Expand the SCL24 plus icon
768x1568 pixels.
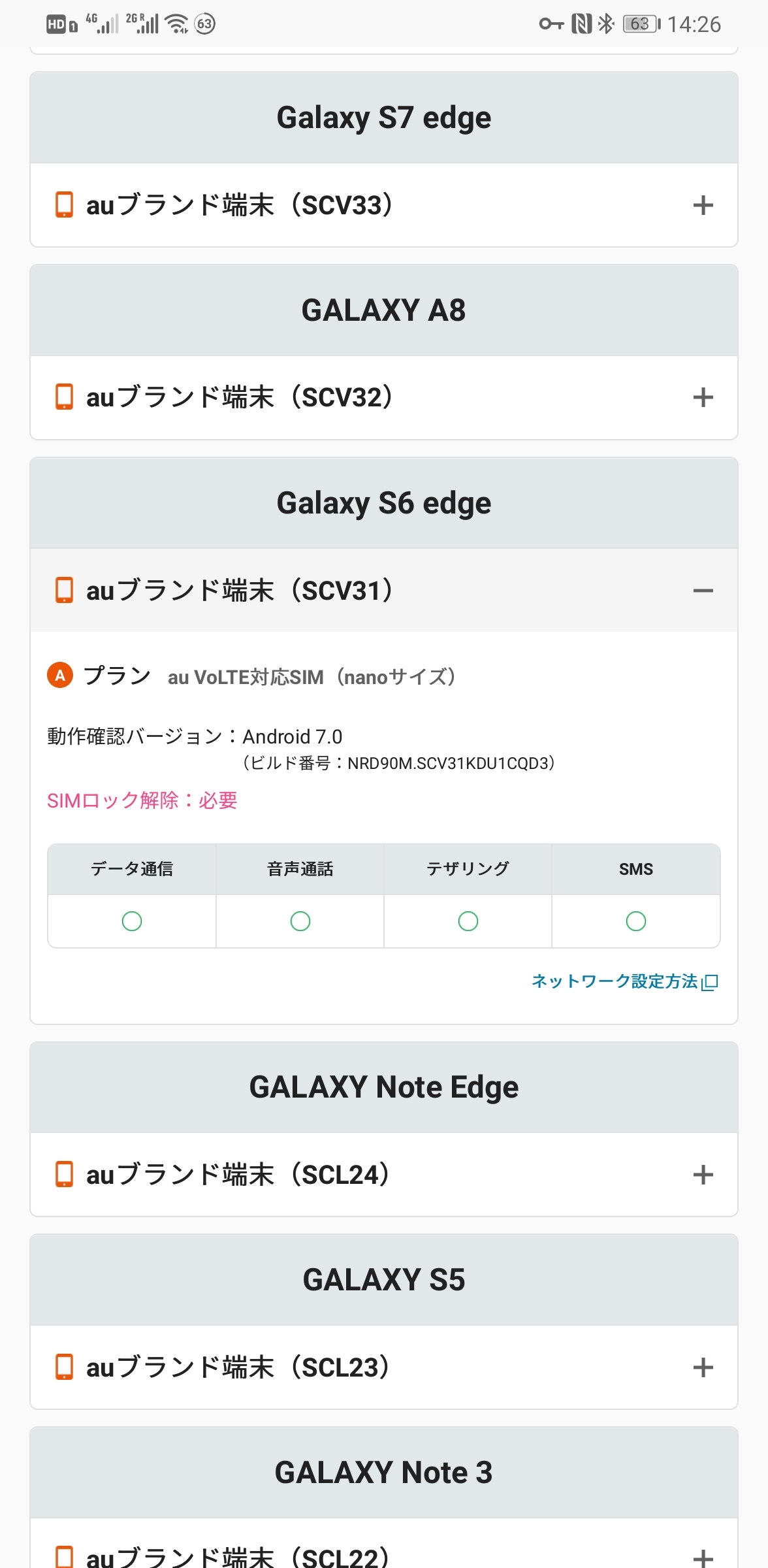pyautogui.click(x=703, y=1175)
